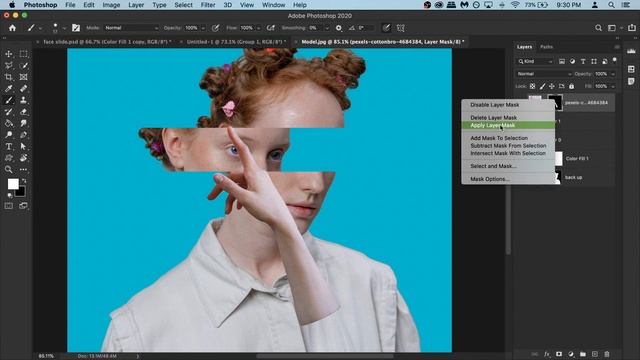Image resolution: width=640 pixels, height=360 pixels.
Task: Select the Frame tool
Action: coord(24,77)
